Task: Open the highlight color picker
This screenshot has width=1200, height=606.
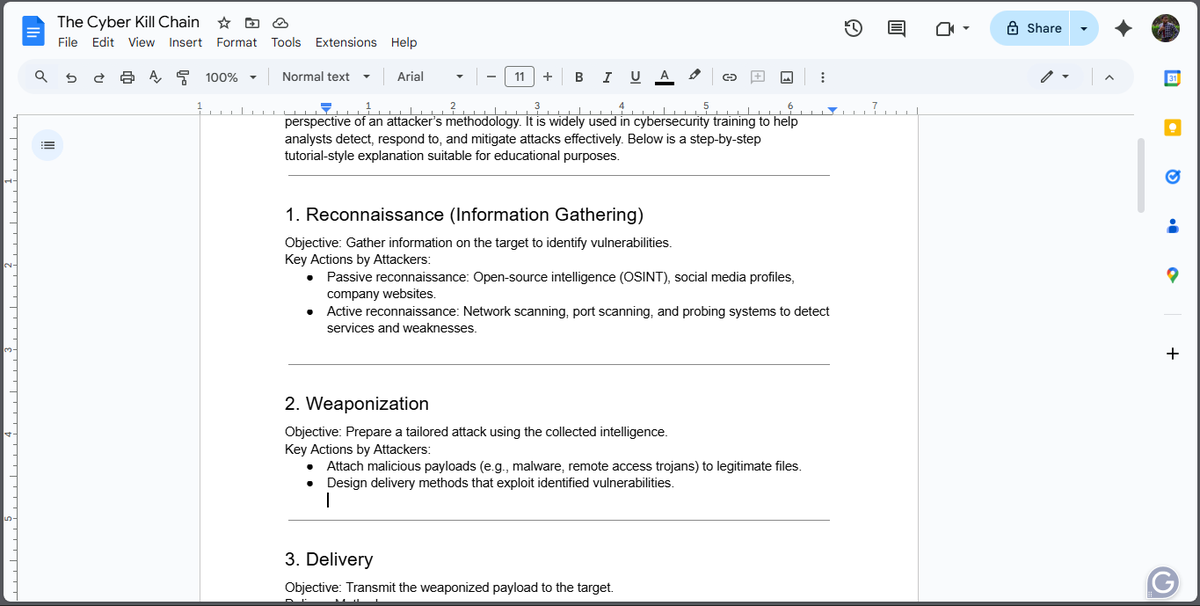Action: (695, 77)
